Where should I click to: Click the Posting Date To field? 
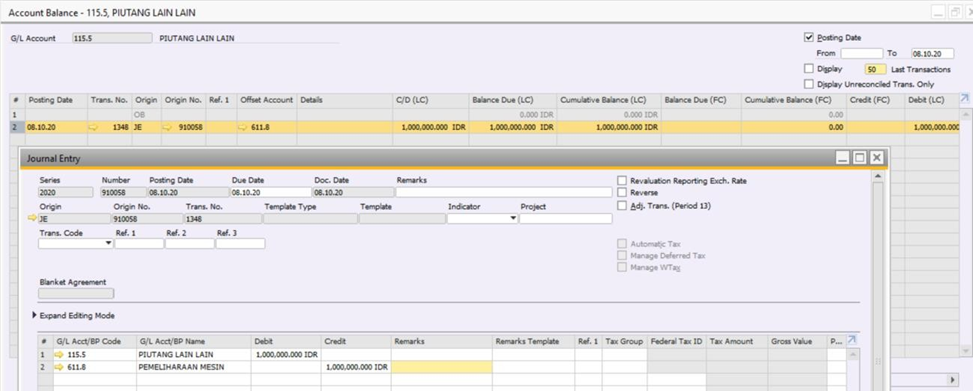pos(932,53)
